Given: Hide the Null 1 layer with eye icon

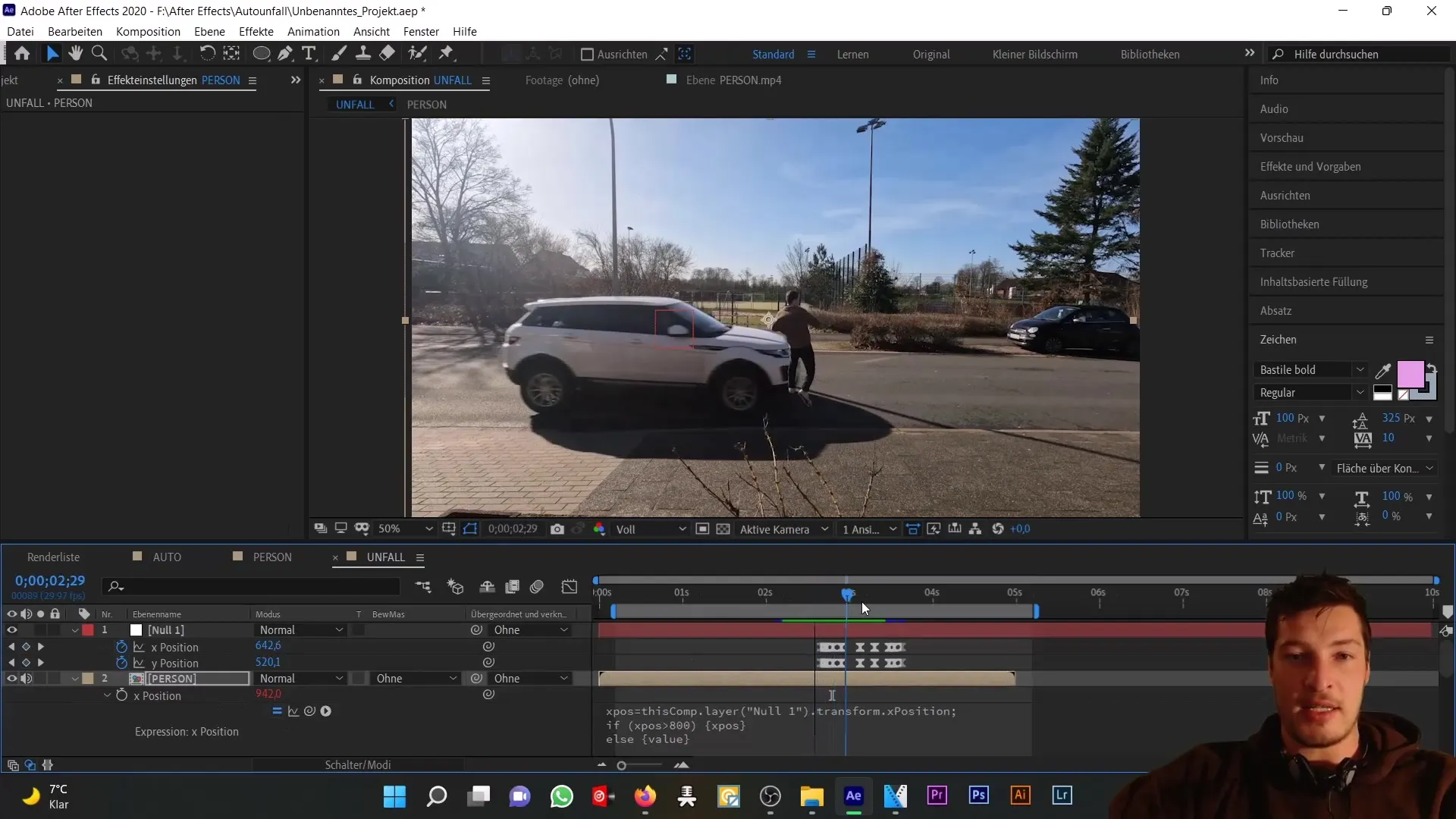Looking at the screenshot, I should [11, 630].
